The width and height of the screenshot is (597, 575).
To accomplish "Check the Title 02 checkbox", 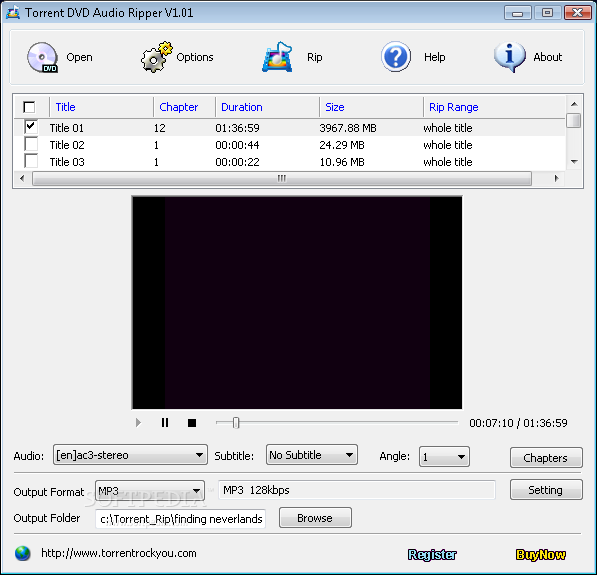I will click(x=31, y=144).
